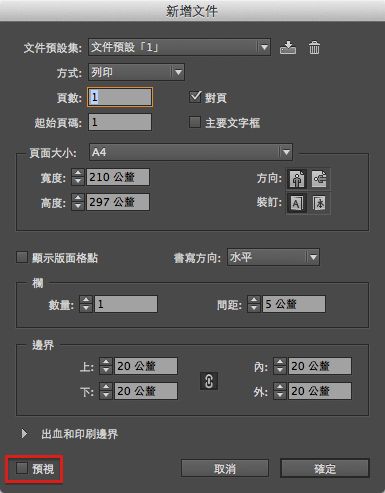Screen dimensions: 385x493
Task: Open the 文件預設集 dropdown
Action: pyautogui.click(x=179, y=47)
